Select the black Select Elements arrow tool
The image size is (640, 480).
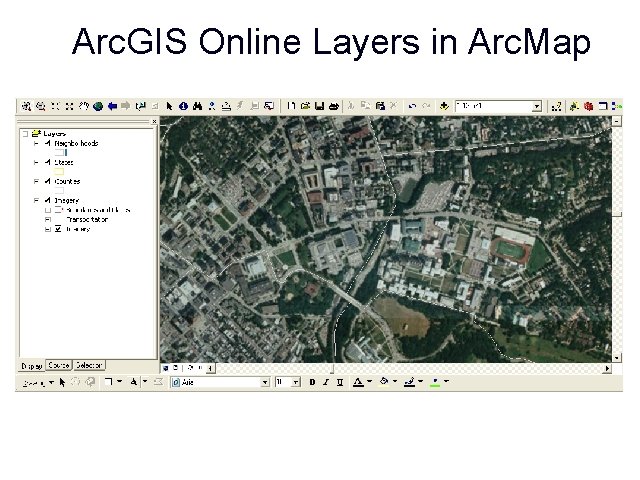(x=169, y=107)
